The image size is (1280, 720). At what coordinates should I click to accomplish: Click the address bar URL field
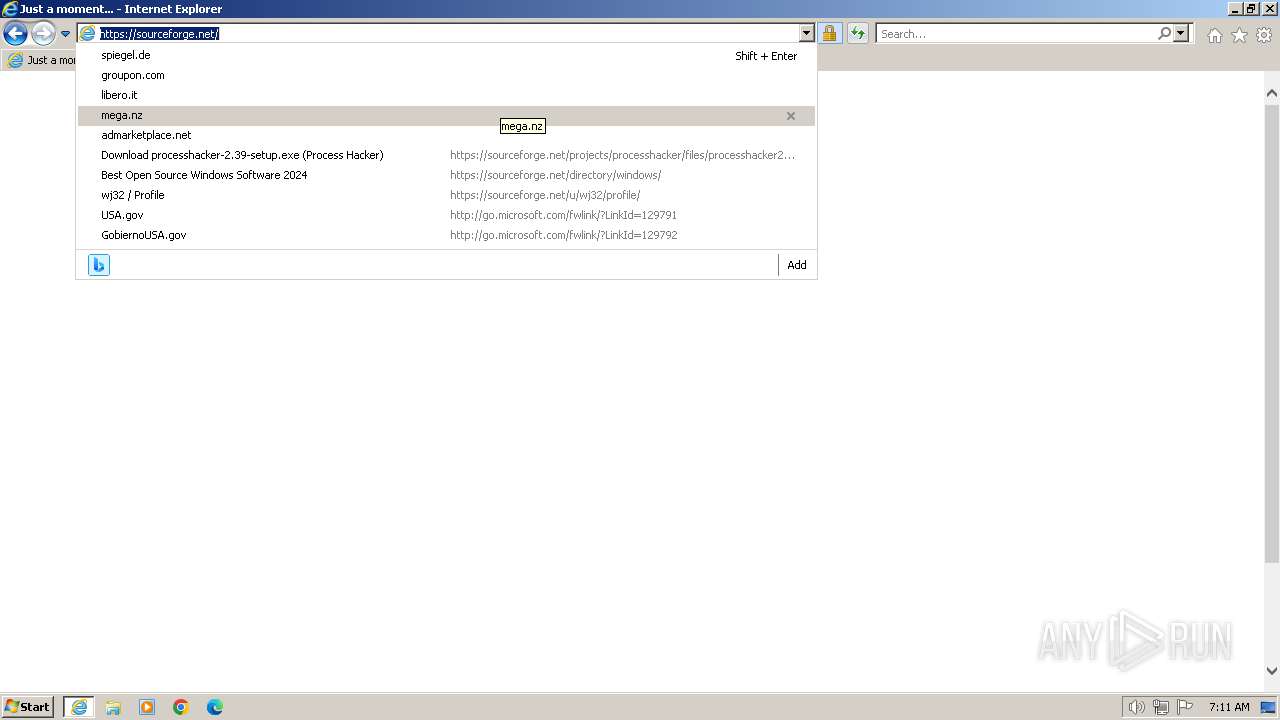(x=448, y=33)
